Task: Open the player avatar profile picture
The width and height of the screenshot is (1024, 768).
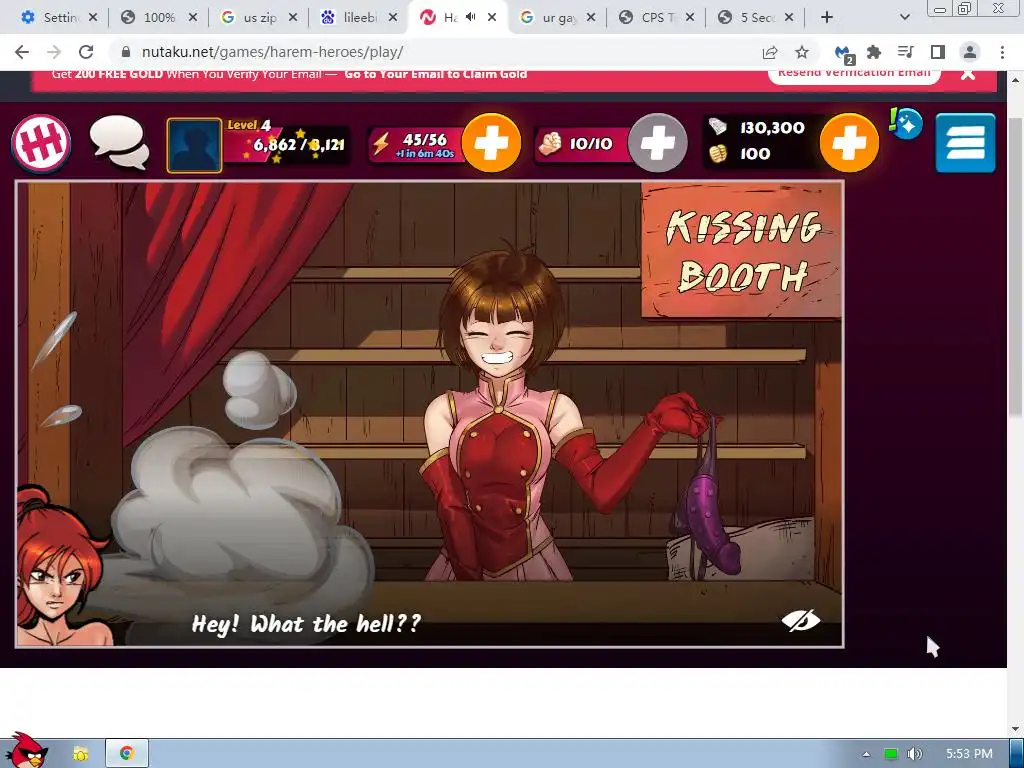Action: tap(194, 145)
